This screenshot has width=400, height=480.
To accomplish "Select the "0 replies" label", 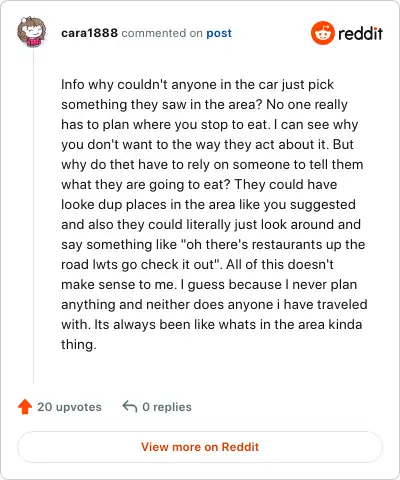I will click(167, 407).
